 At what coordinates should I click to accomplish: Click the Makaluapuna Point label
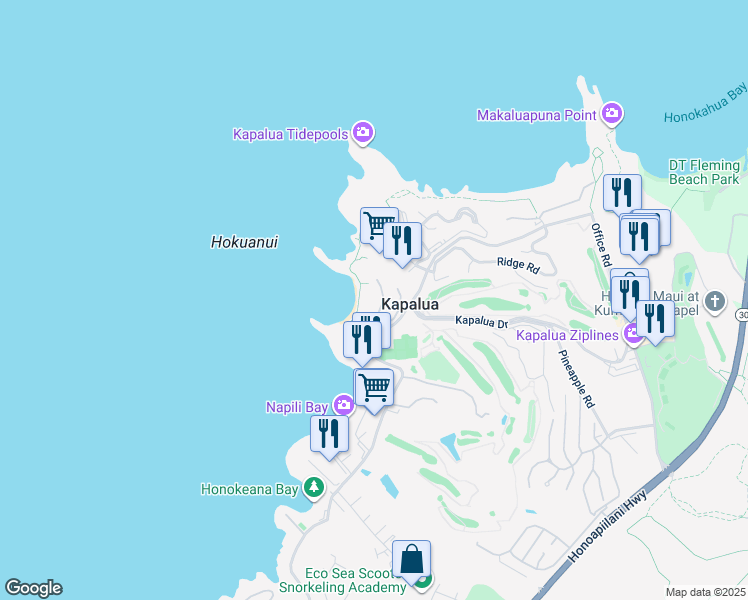(537, 115)
